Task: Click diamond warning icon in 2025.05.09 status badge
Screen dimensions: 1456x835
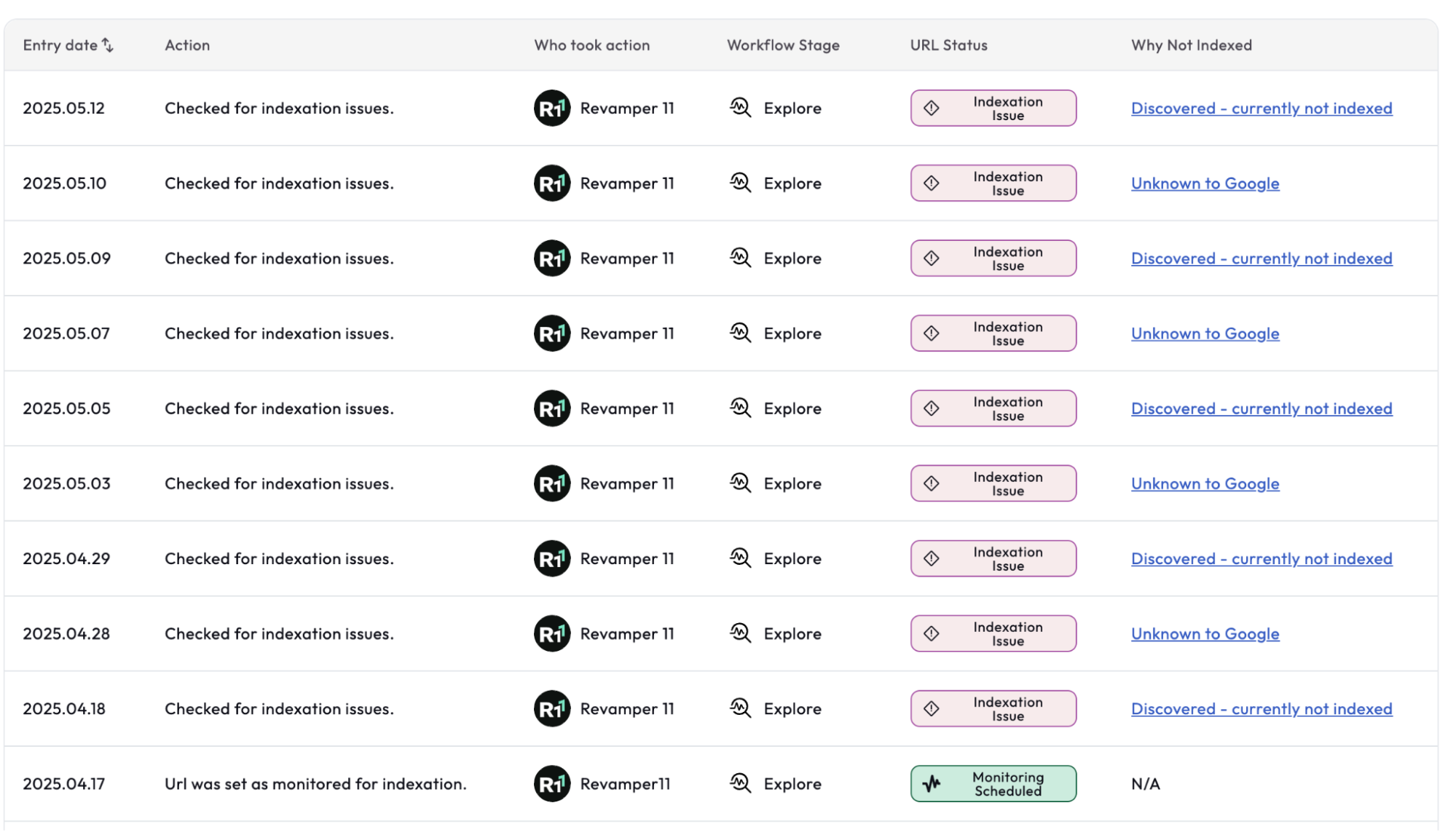Action: click(x=931, y=258)
